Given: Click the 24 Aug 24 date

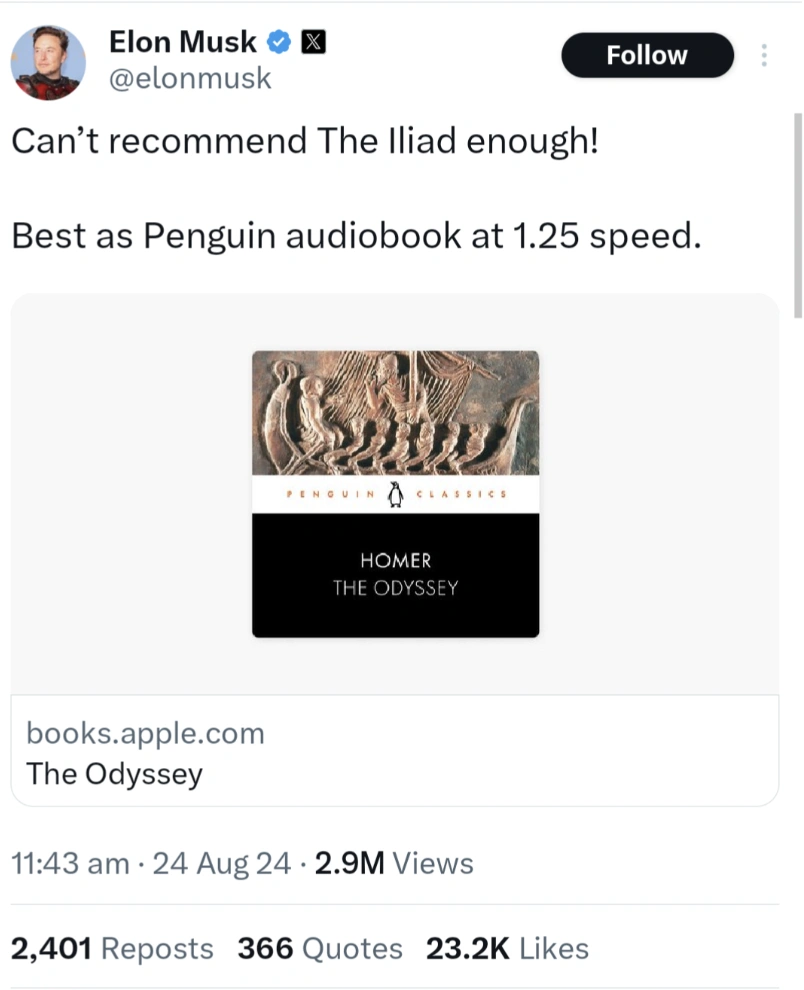Looking at the screenshot, I should click(x=222, y=863).
